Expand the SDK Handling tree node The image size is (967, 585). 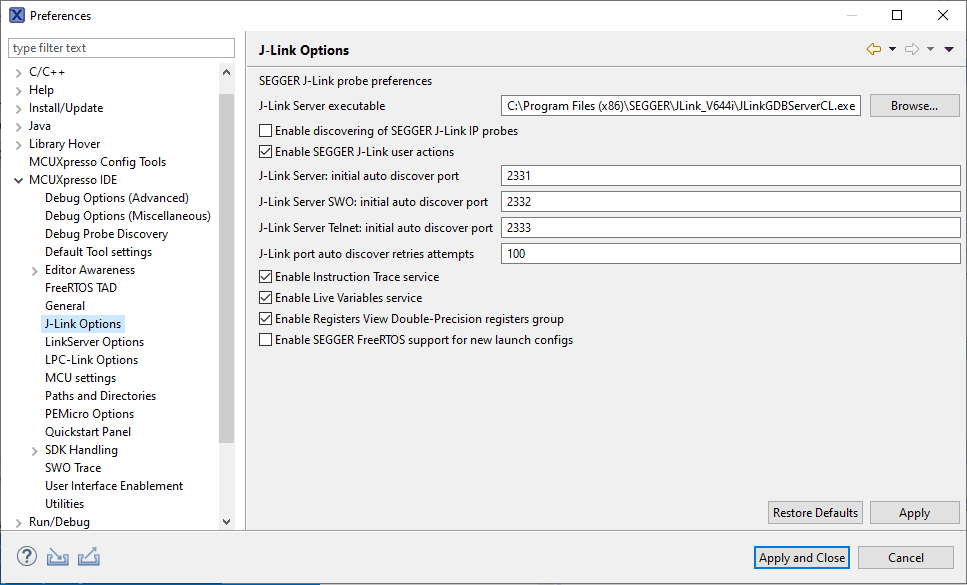pos(35,450)
